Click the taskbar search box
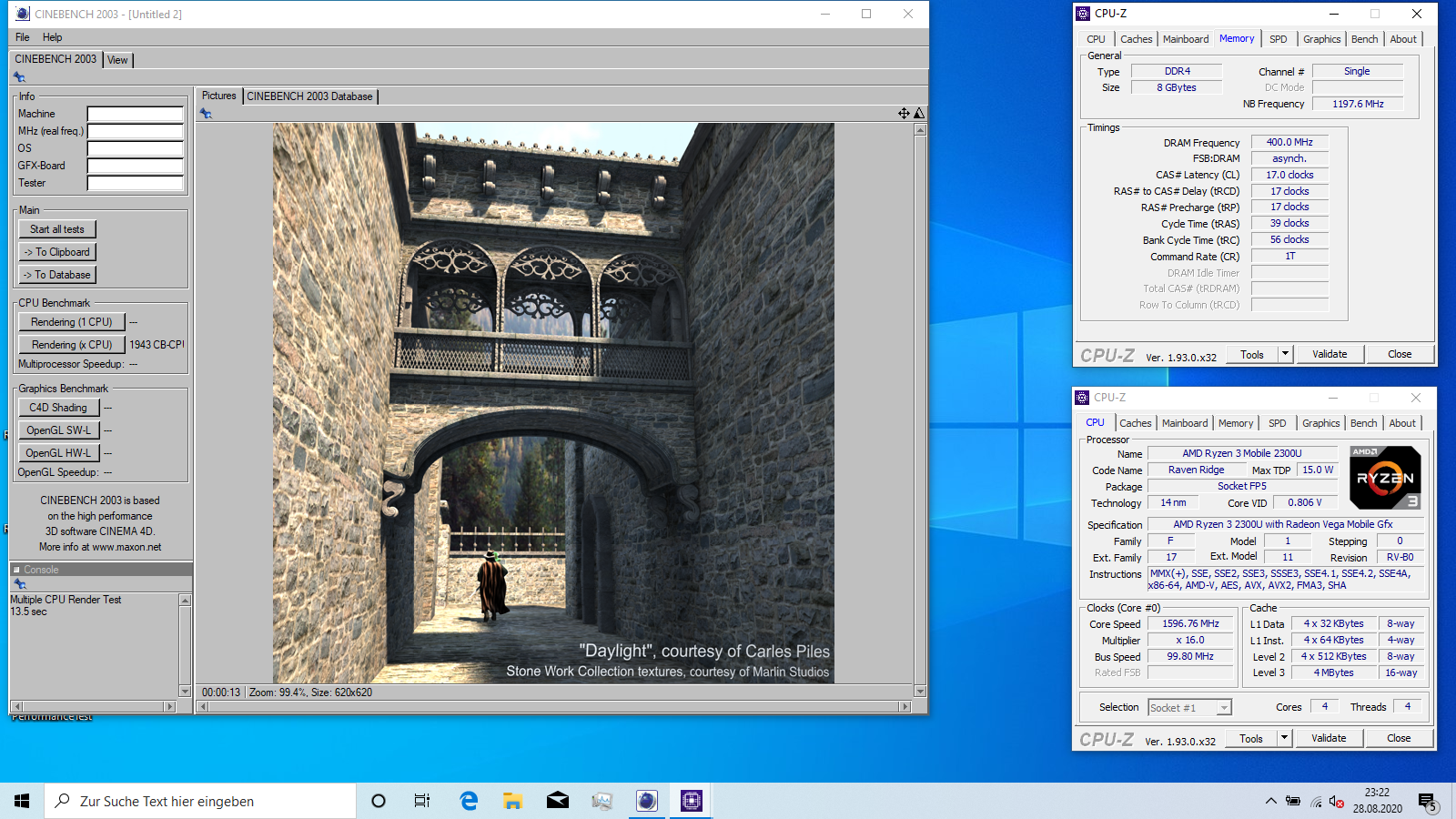 point(200,801)
